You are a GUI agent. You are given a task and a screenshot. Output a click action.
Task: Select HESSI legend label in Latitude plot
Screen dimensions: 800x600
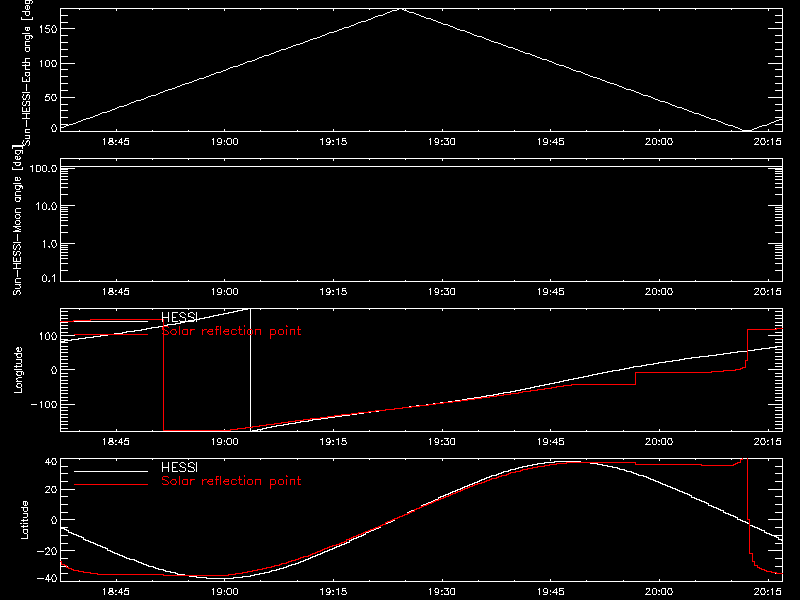pos(179,467)
